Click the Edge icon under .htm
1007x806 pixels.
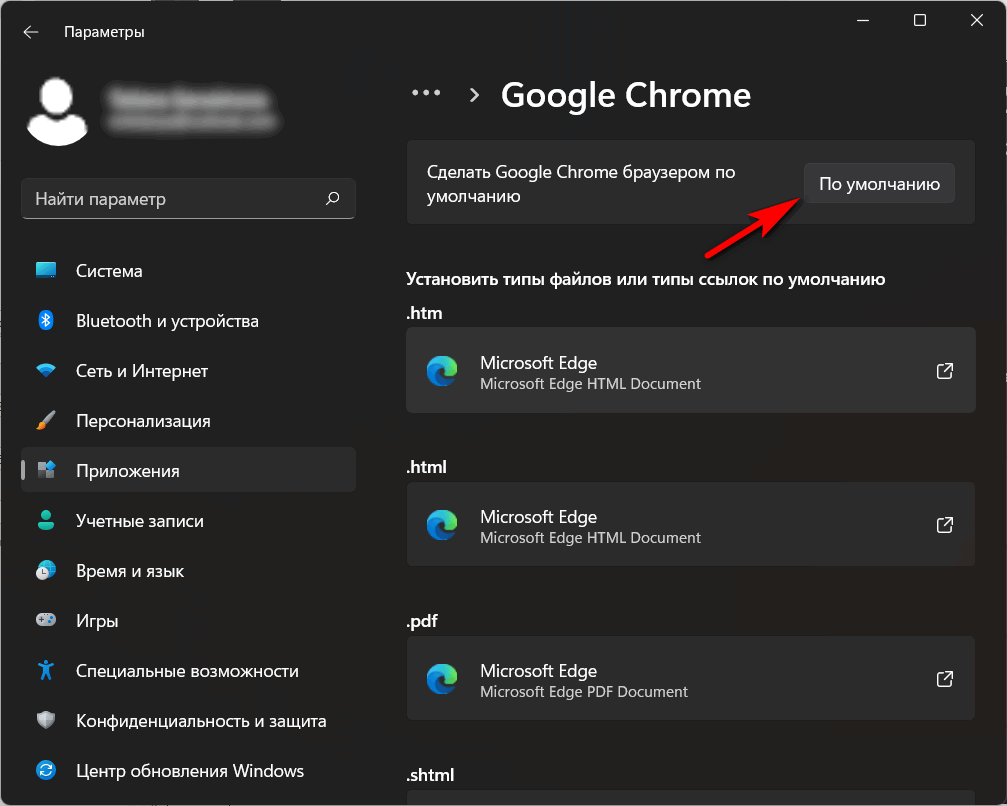click(442, 371)
